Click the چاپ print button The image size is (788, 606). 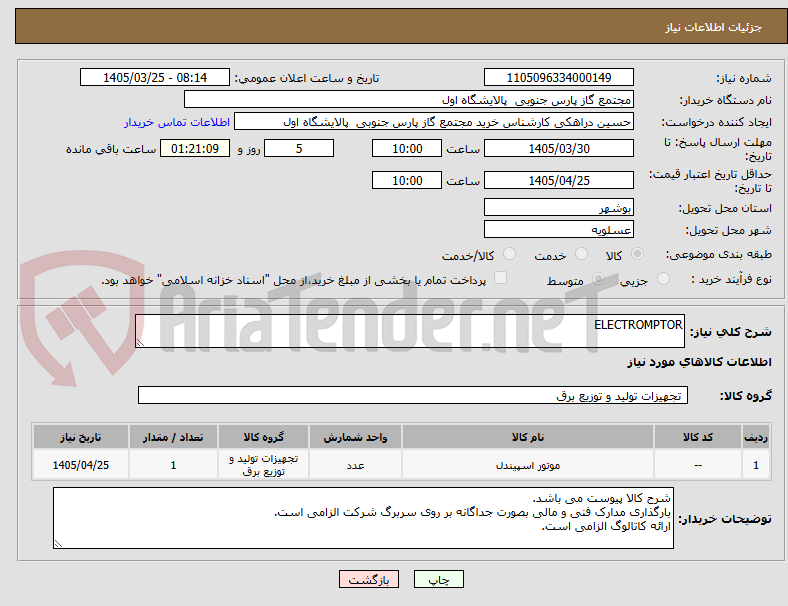click(x=439, y=579)
